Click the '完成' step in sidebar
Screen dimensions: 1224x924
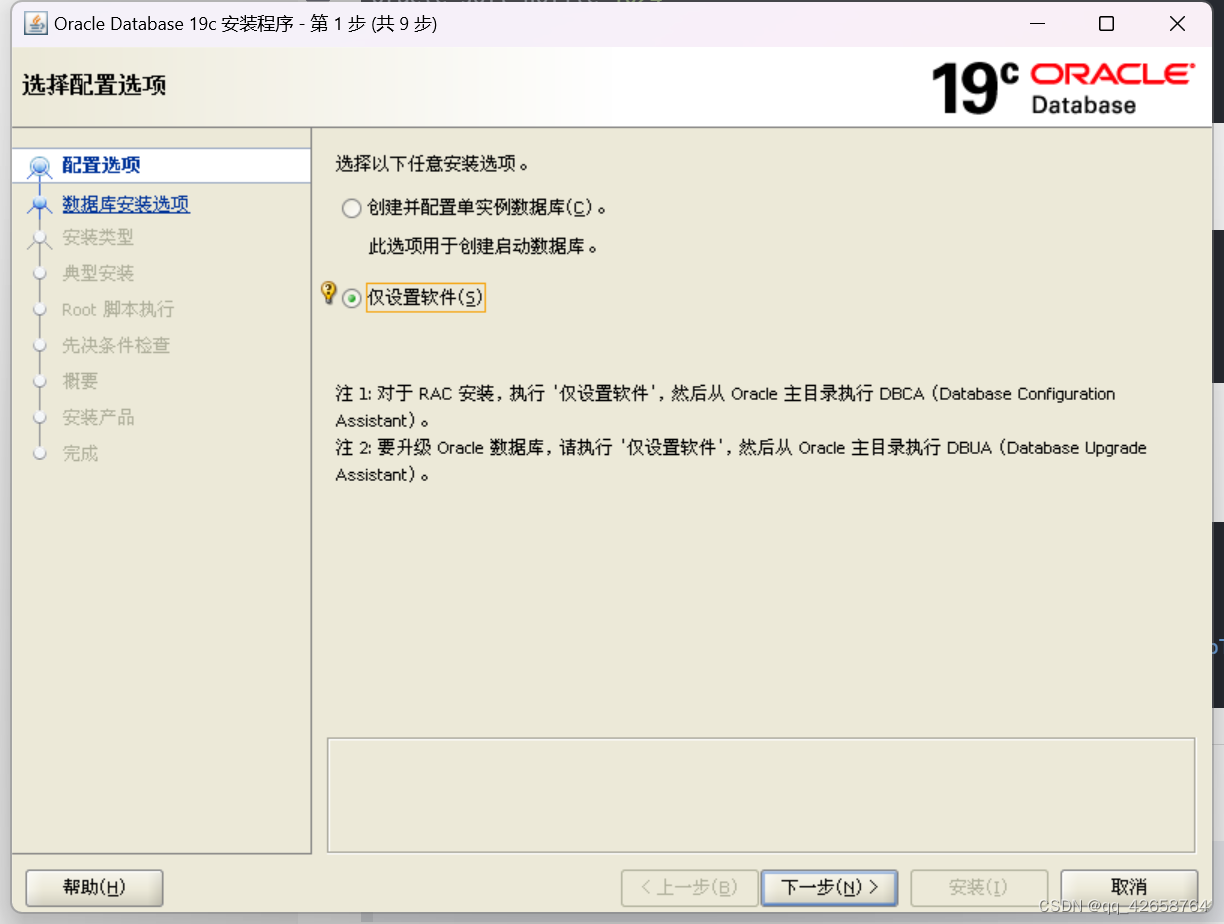(80, 453)
